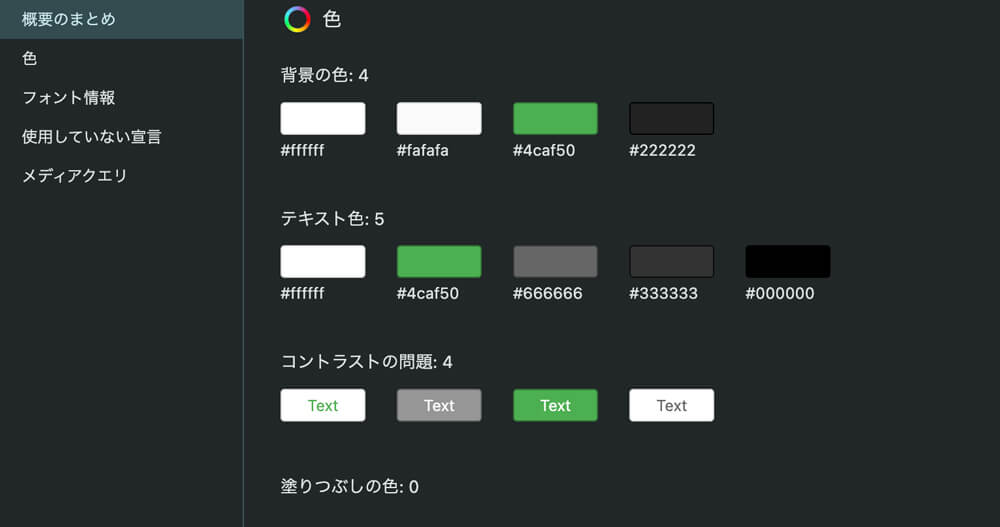Select the #fafafa background color swatch
1000x527 pixels.
(x=439, y=118)
